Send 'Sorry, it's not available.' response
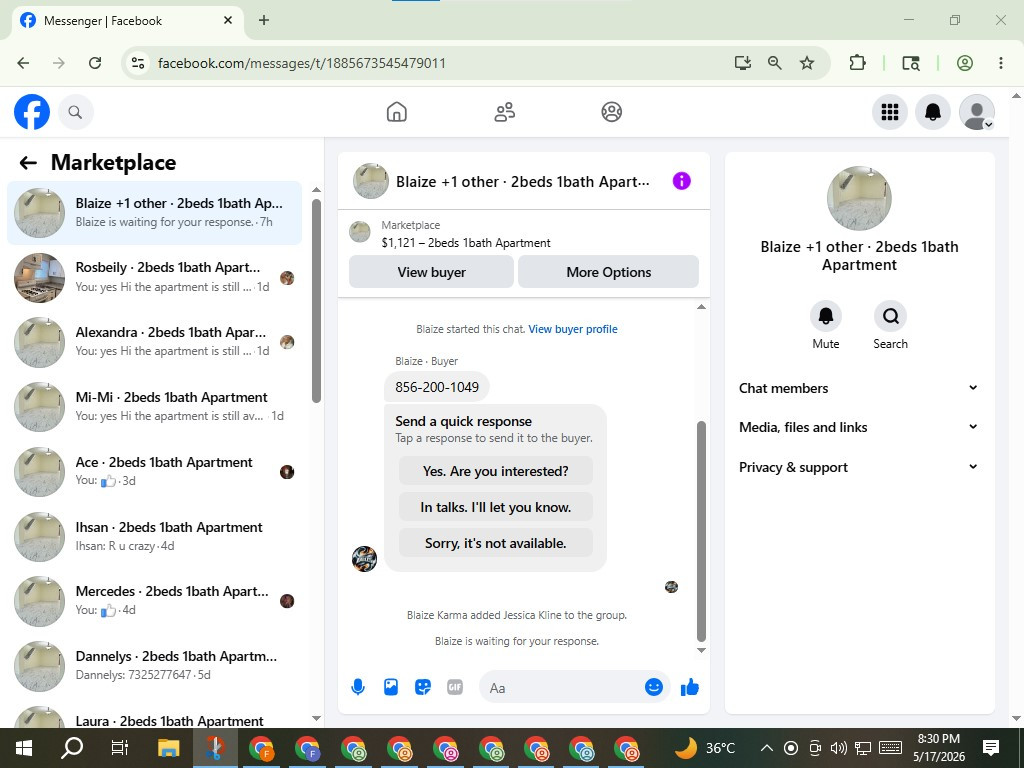Screen dimensions: 1024x768 (496, 543)
